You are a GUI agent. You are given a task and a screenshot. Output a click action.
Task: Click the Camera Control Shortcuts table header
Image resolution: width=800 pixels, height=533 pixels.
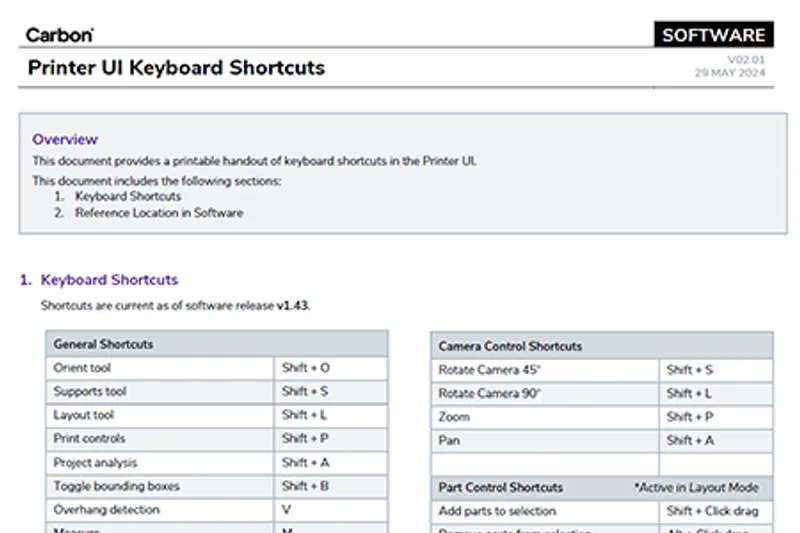pyautogui.click(x=510, y=346)
